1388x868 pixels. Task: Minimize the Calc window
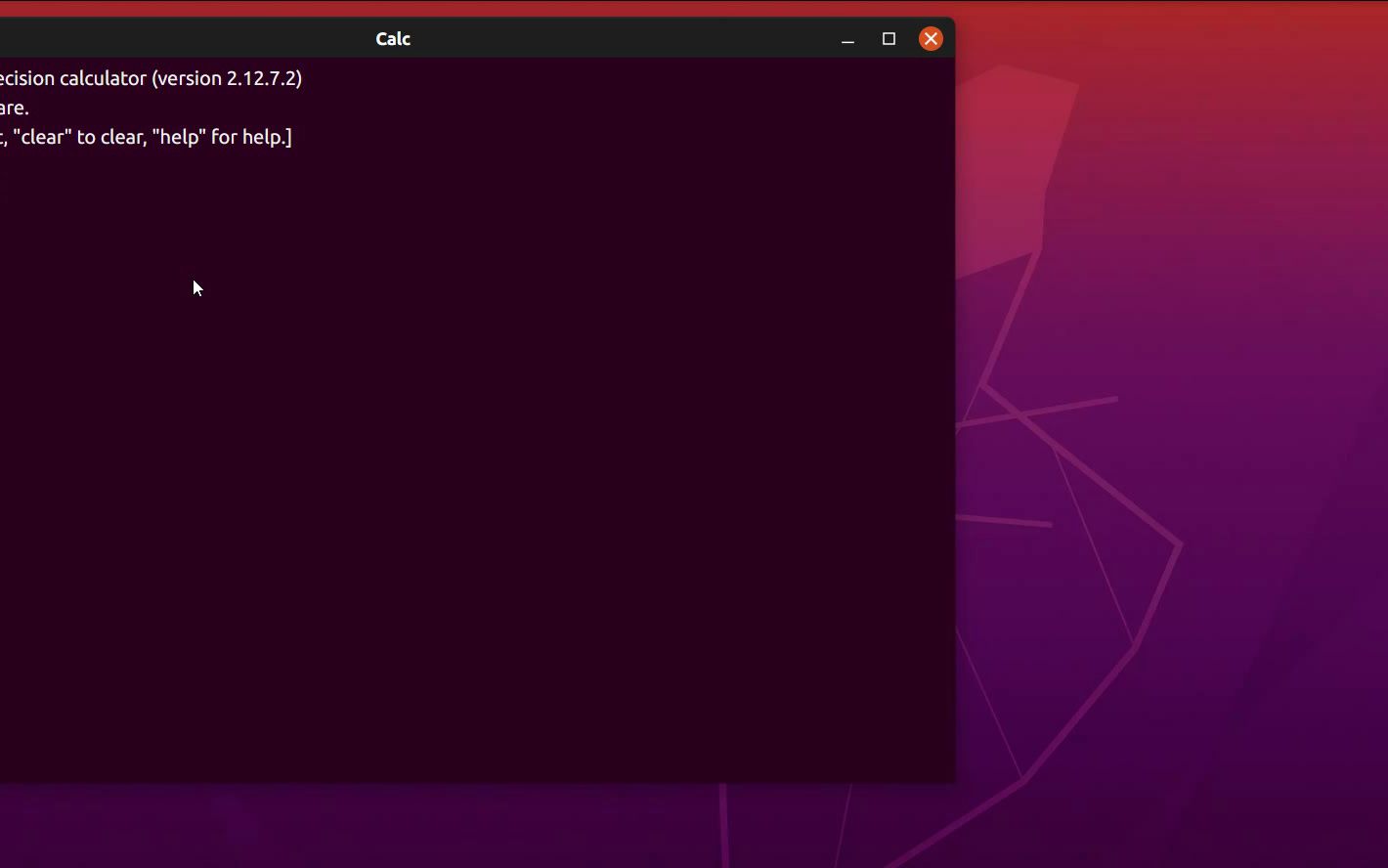pyautogui.click(x=847, y=39)
